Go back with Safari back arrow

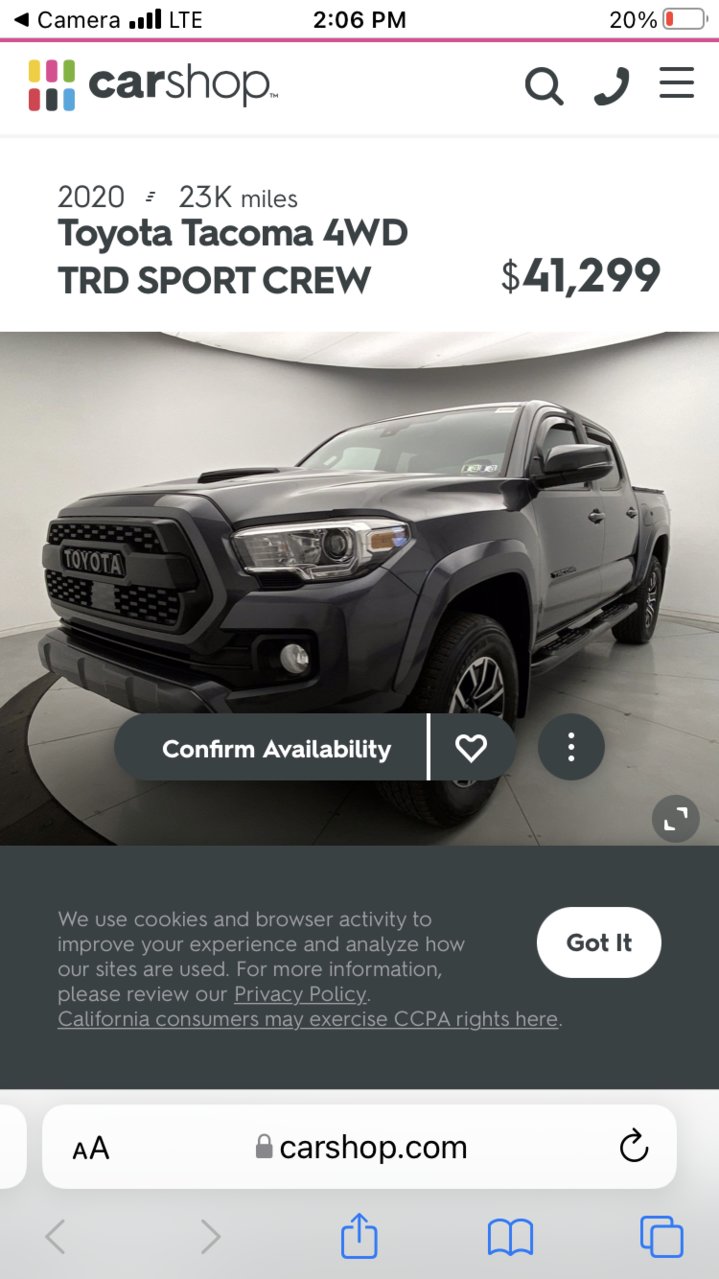point(56,1237)
